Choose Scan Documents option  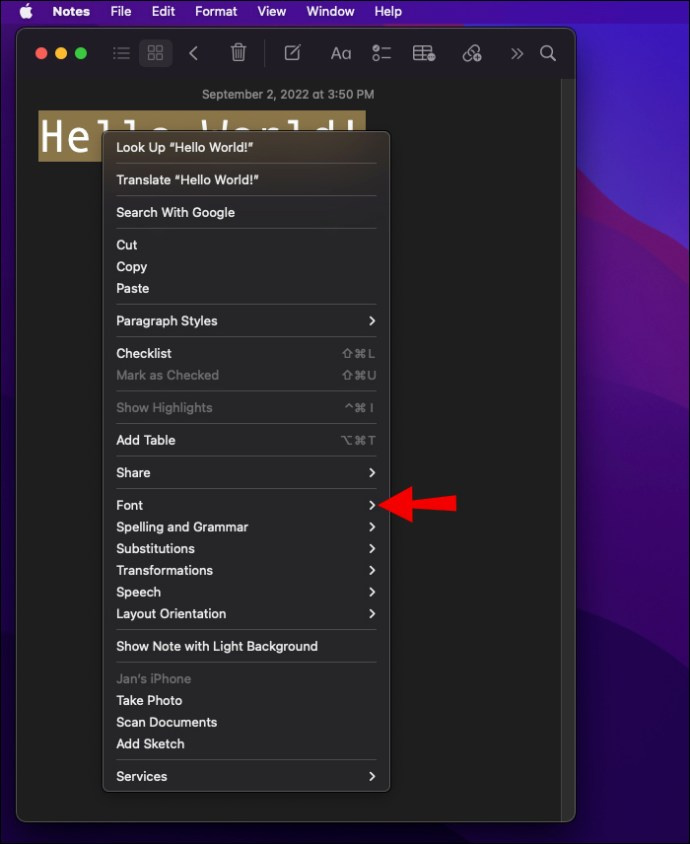pyautogui.click(x=246, y=722)
